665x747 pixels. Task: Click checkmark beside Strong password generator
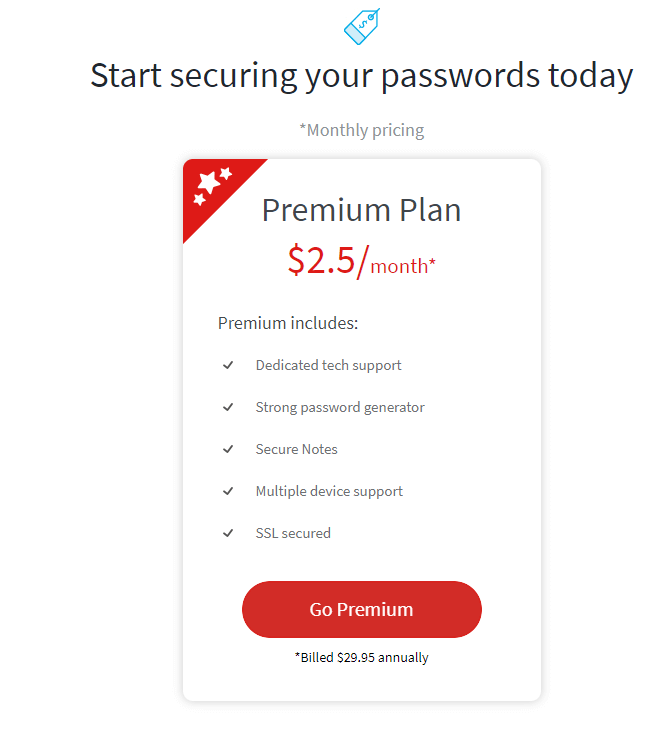tap(228, 407)
